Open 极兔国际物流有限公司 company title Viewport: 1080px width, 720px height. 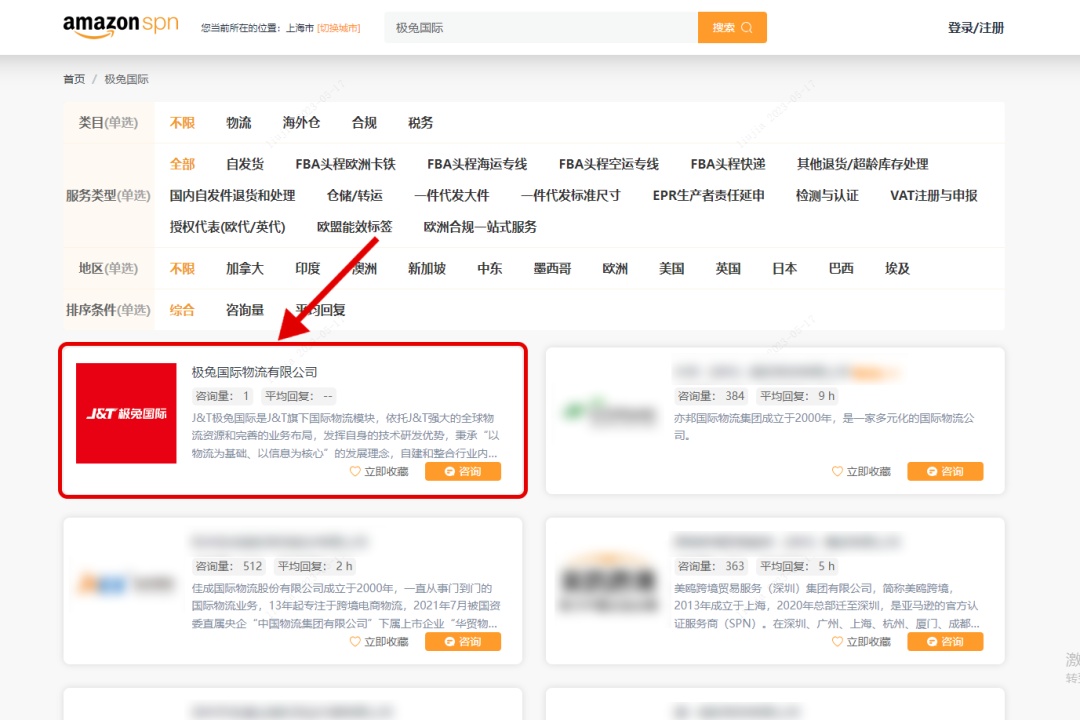(254, 372)
